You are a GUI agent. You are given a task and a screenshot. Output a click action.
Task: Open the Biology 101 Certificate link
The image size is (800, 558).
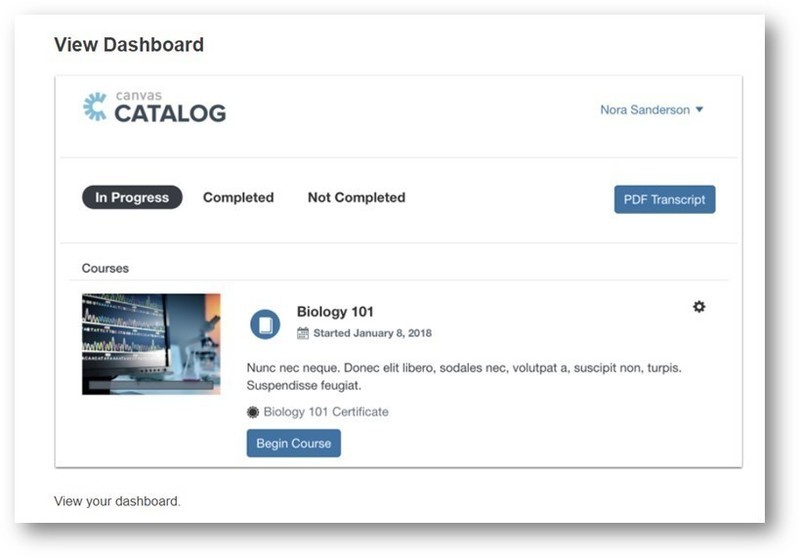326,412
